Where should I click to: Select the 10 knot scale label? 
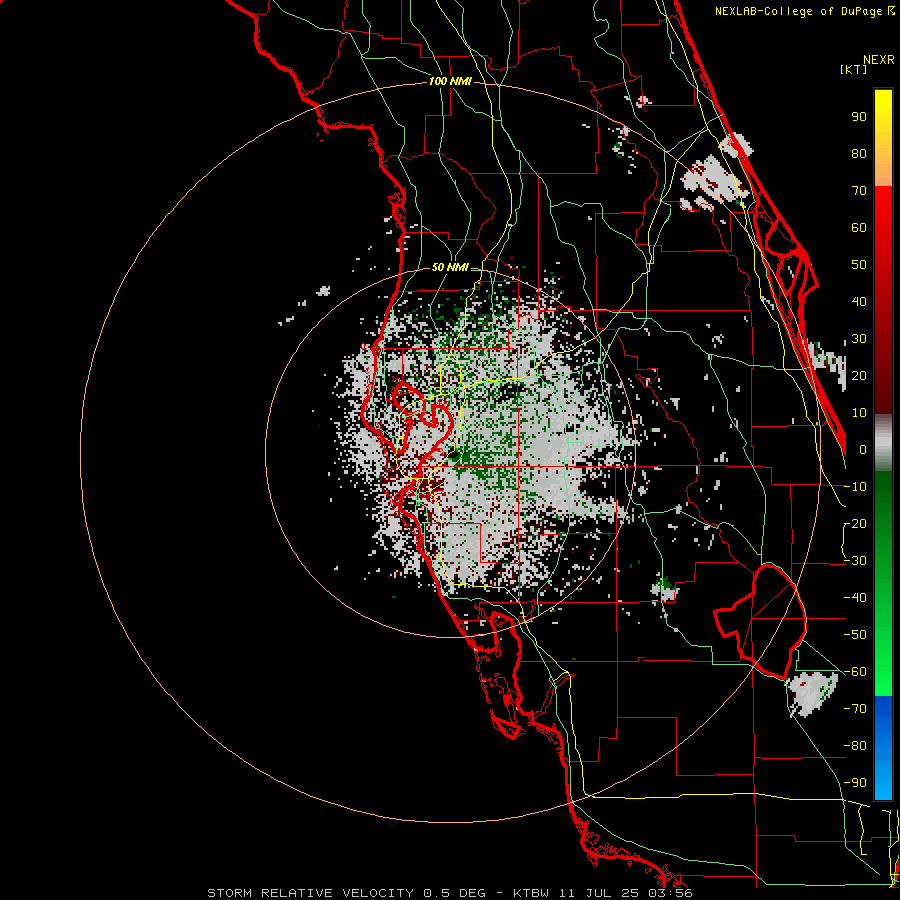(859, 413)
